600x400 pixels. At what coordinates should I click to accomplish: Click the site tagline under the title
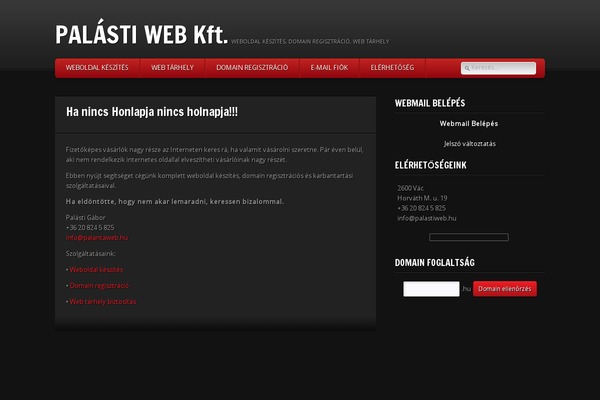(x=310, y=42)
